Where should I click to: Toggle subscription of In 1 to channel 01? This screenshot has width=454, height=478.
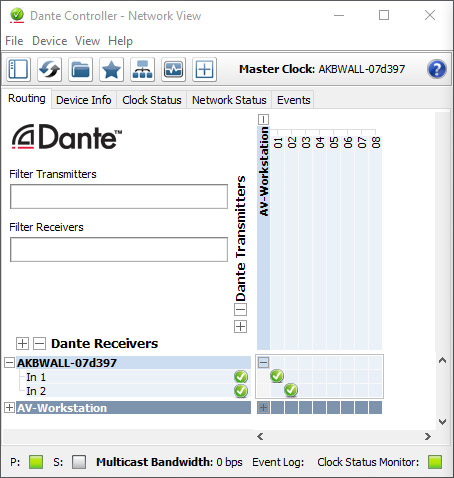click(277, 376)
